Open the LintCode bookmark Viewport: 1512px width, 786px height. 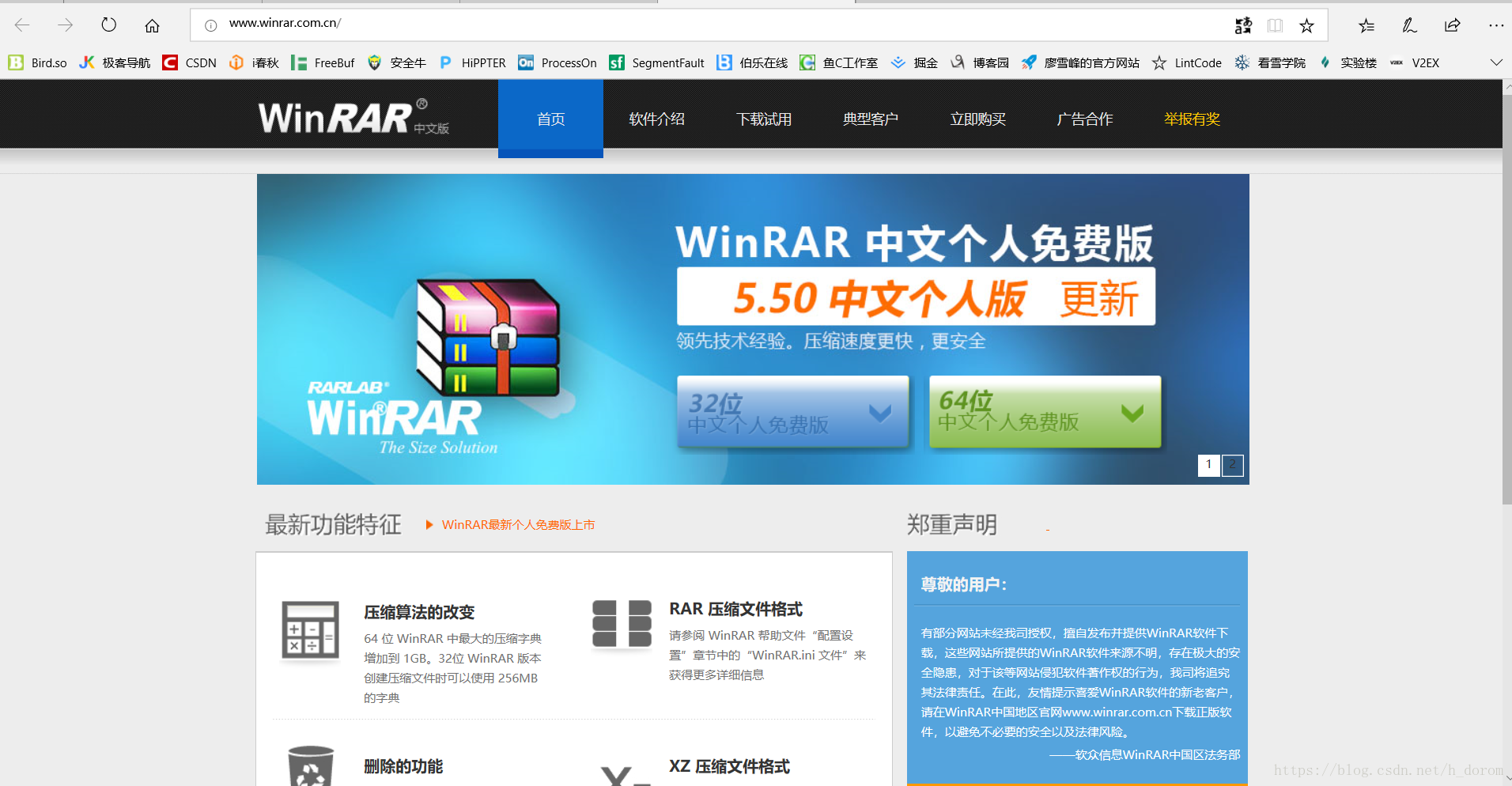point(1186,62)
